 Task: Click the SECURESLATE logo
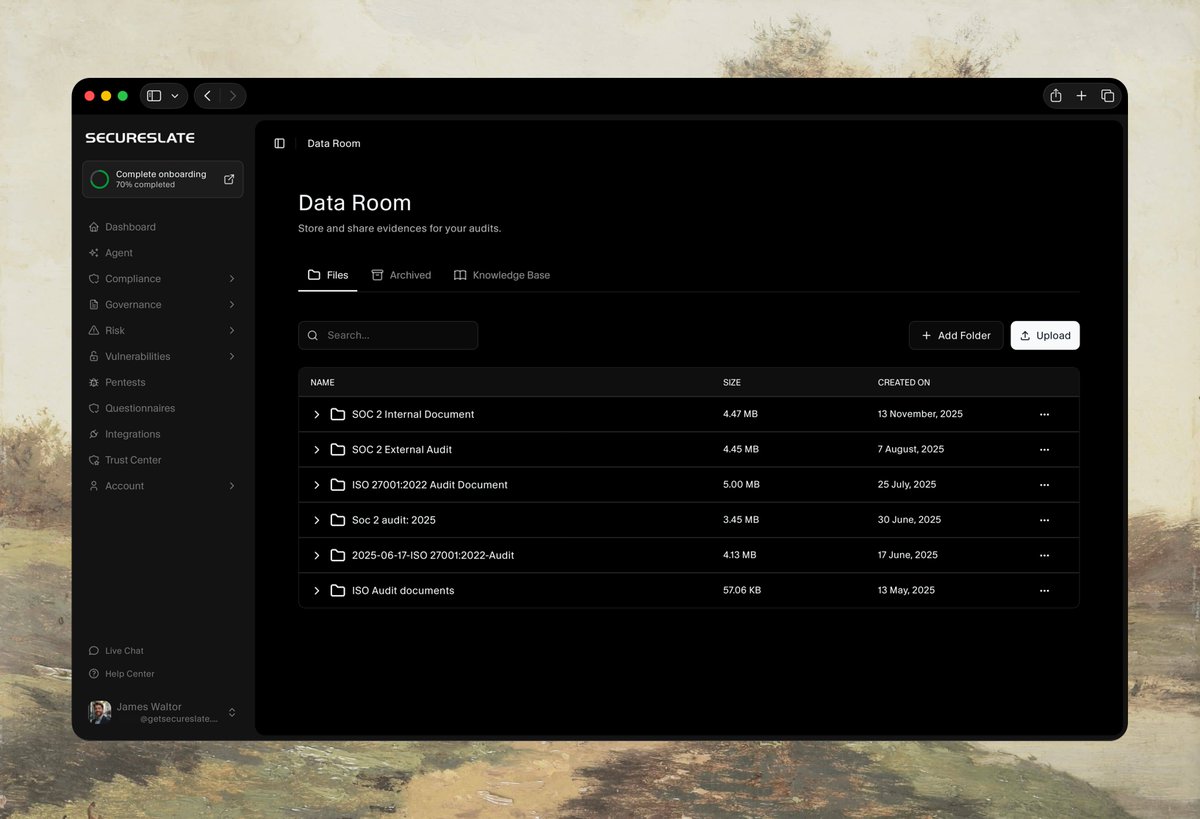[140, 138]
